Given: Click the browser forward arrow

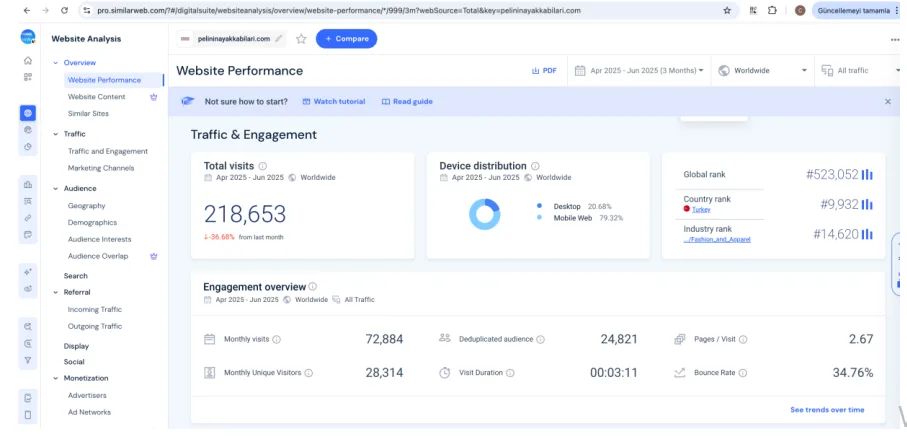Looking at the screenshot, I should (46, 10).
